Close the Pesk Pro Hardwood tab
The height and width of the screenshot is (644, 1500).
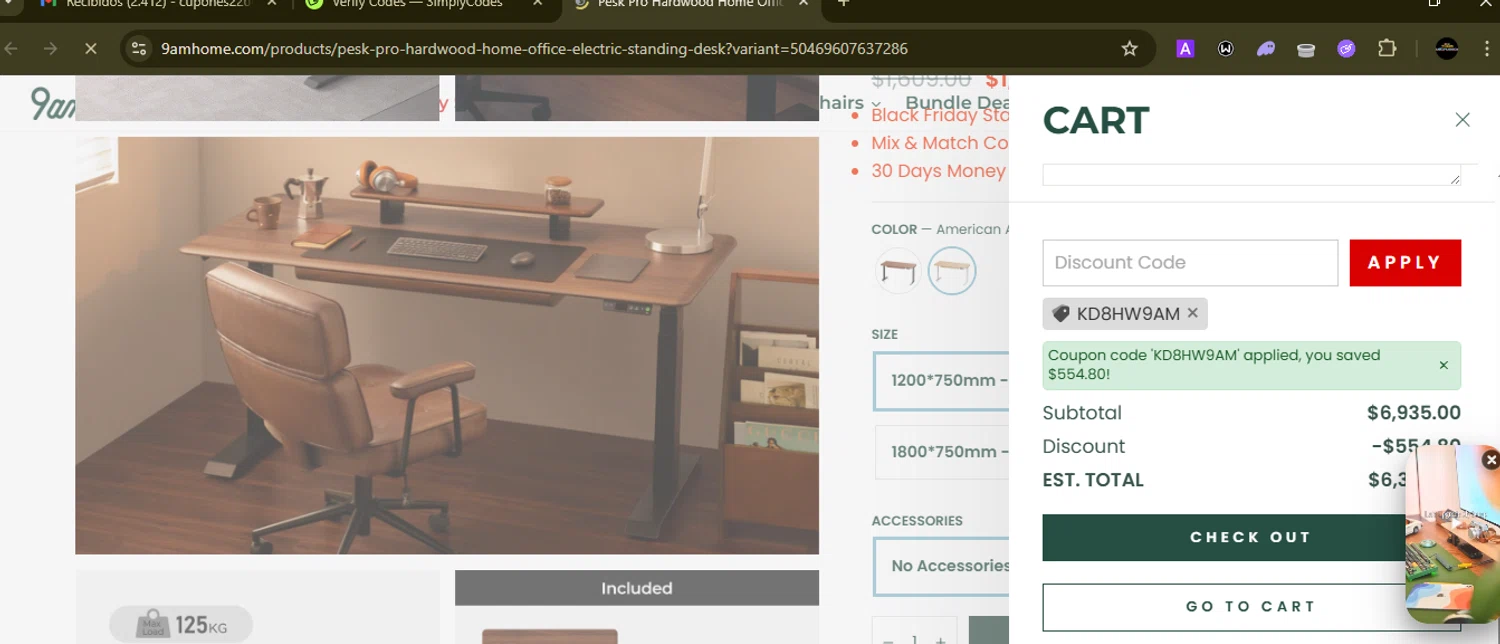coord(803,4)
